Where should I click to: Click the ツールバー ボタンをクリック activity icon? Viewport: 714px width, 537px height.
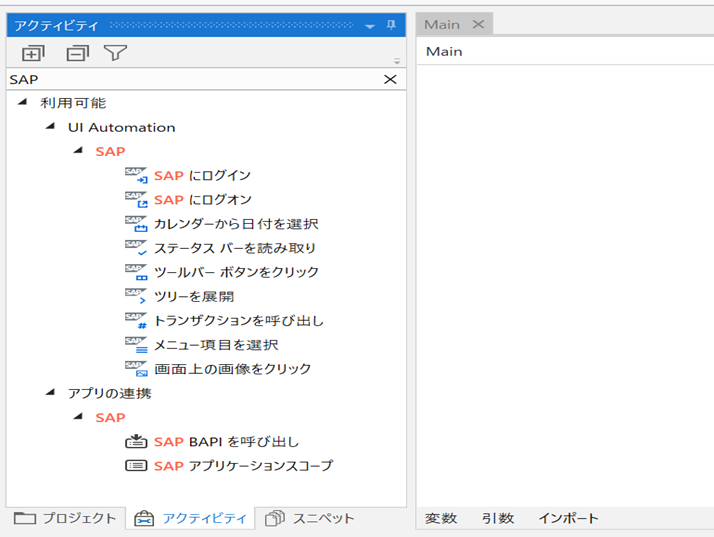click(x=136, y=272)
